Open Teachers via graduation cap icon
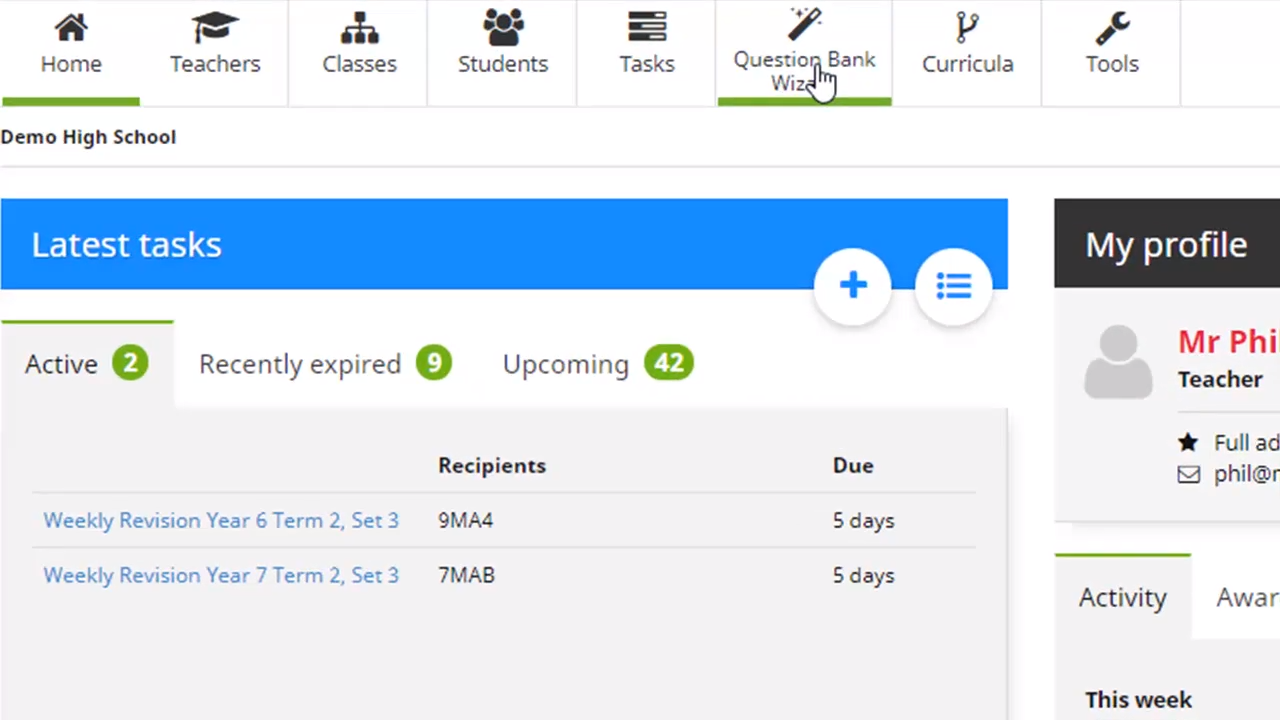The height and width of the screenshot is (720, 1280). [x=215, y=28]
